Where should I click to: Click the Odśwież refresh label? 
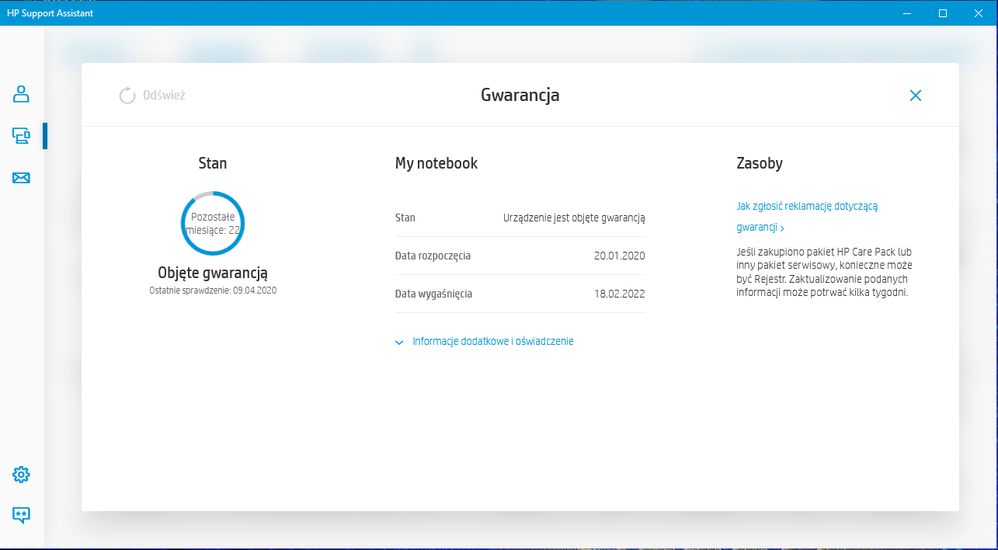(164, 96)
